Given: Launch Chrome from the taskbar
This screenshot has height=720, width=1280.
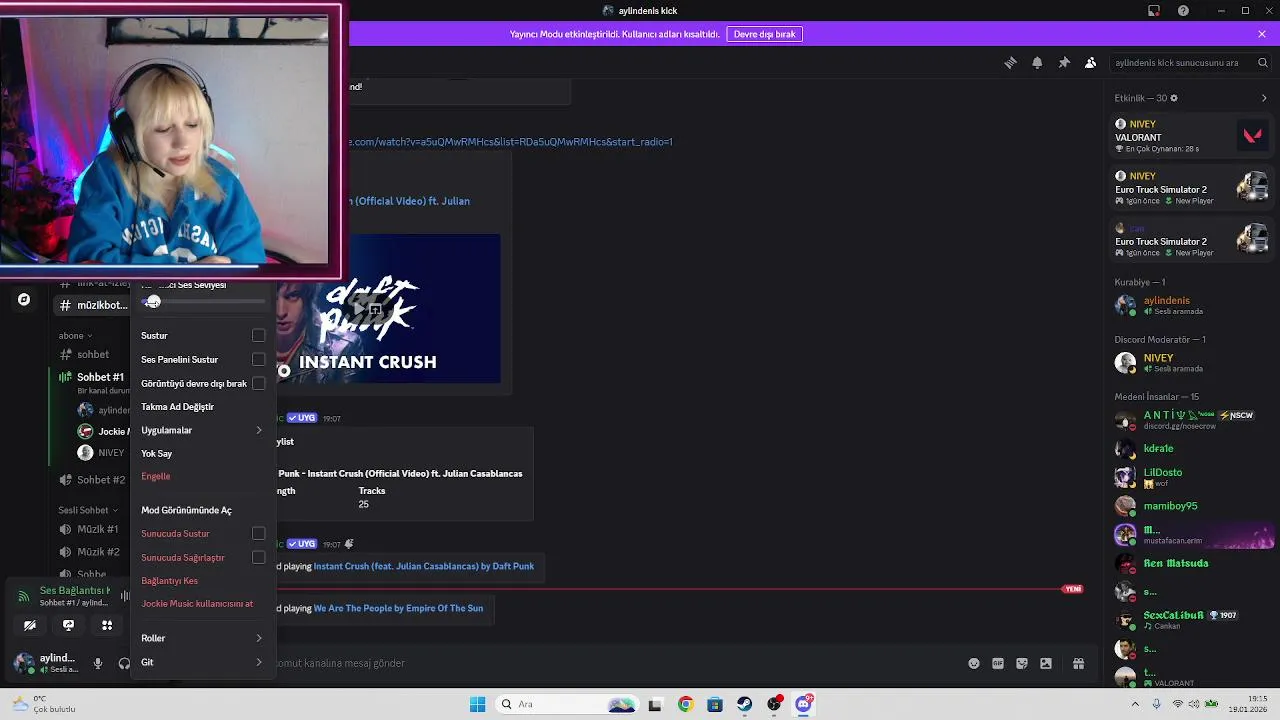Looking at the screenshot, I should [685, 704].
